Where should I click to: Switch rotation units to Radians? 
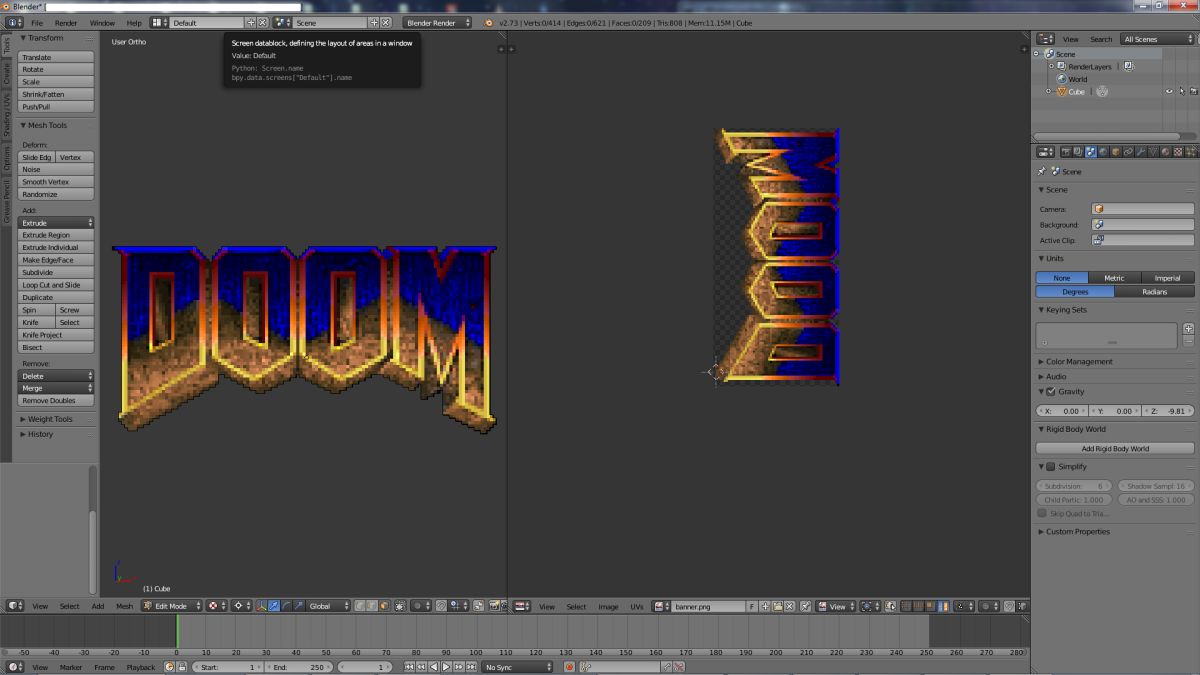coord(1155,291)
